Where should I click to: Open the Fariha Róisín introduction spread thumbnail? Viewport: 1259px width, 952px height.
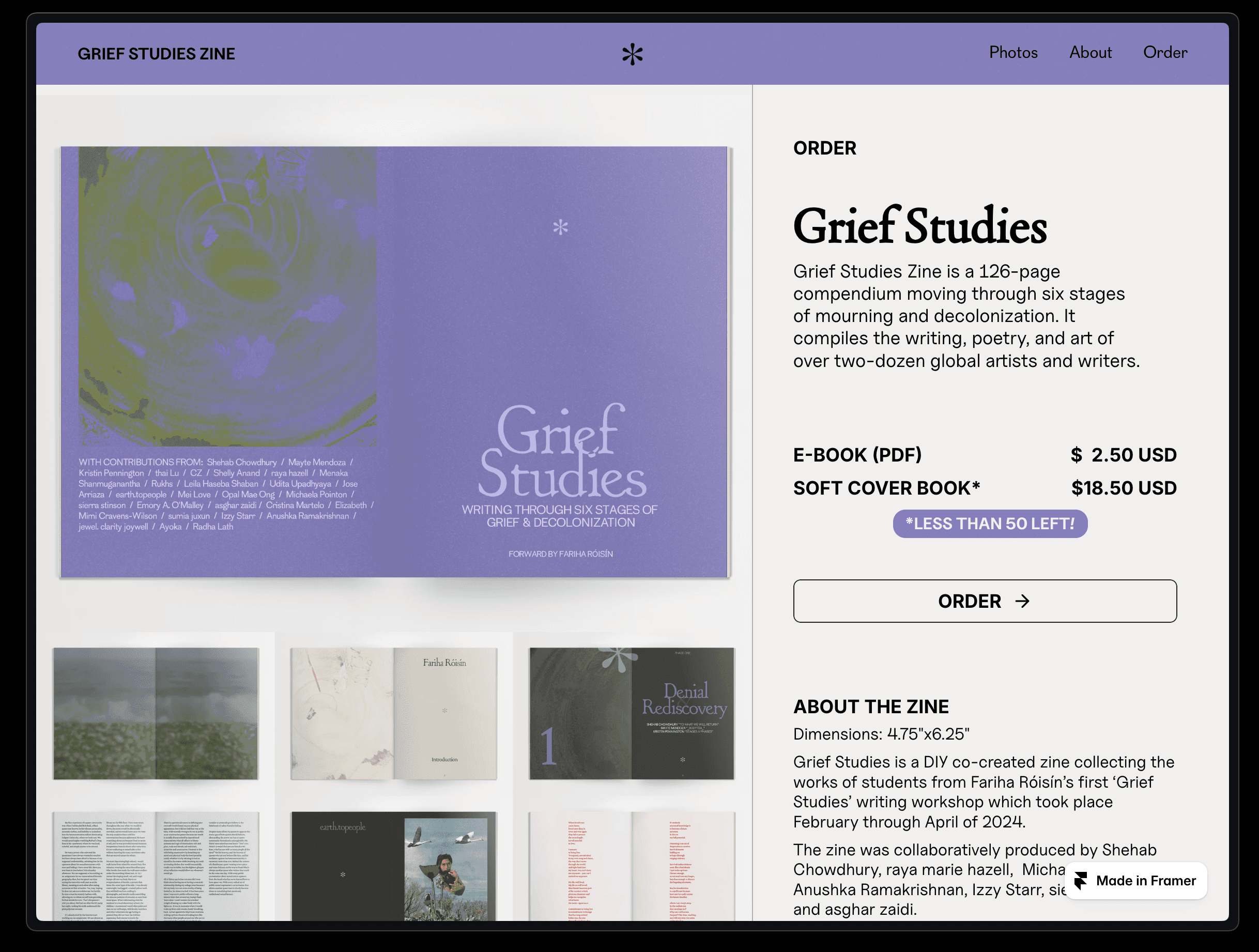click(393, 713)
